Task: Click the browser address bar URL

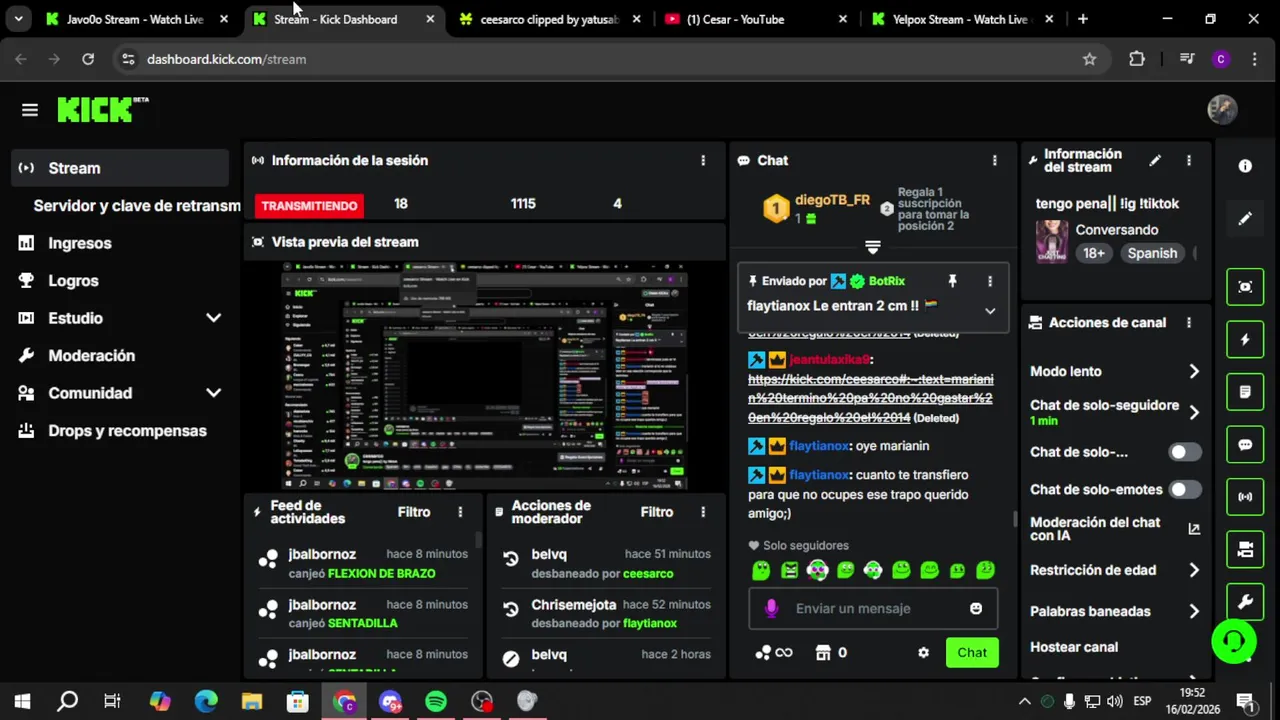Action: [227, 59]
